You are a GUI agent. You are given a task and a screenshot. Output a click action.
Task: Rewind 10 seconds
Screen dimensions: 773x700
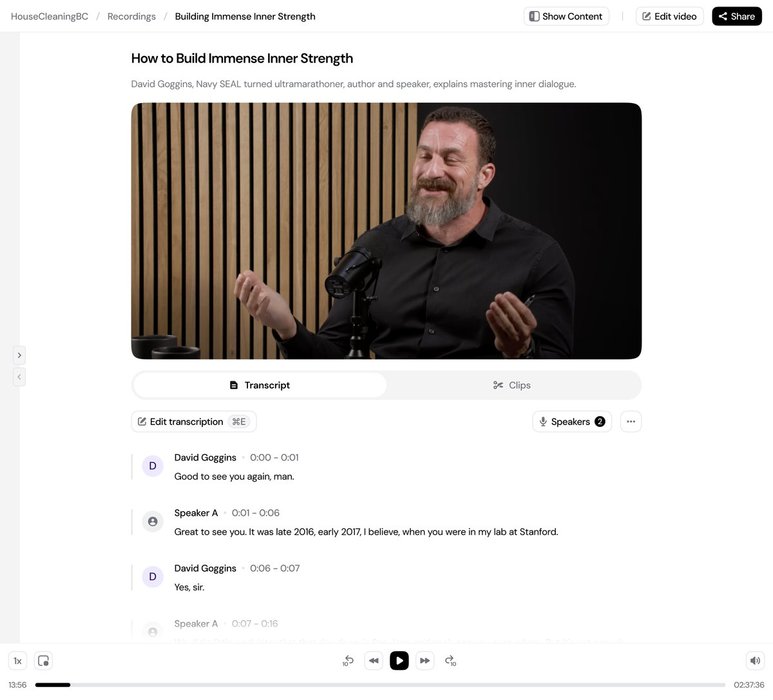(348, 661)
